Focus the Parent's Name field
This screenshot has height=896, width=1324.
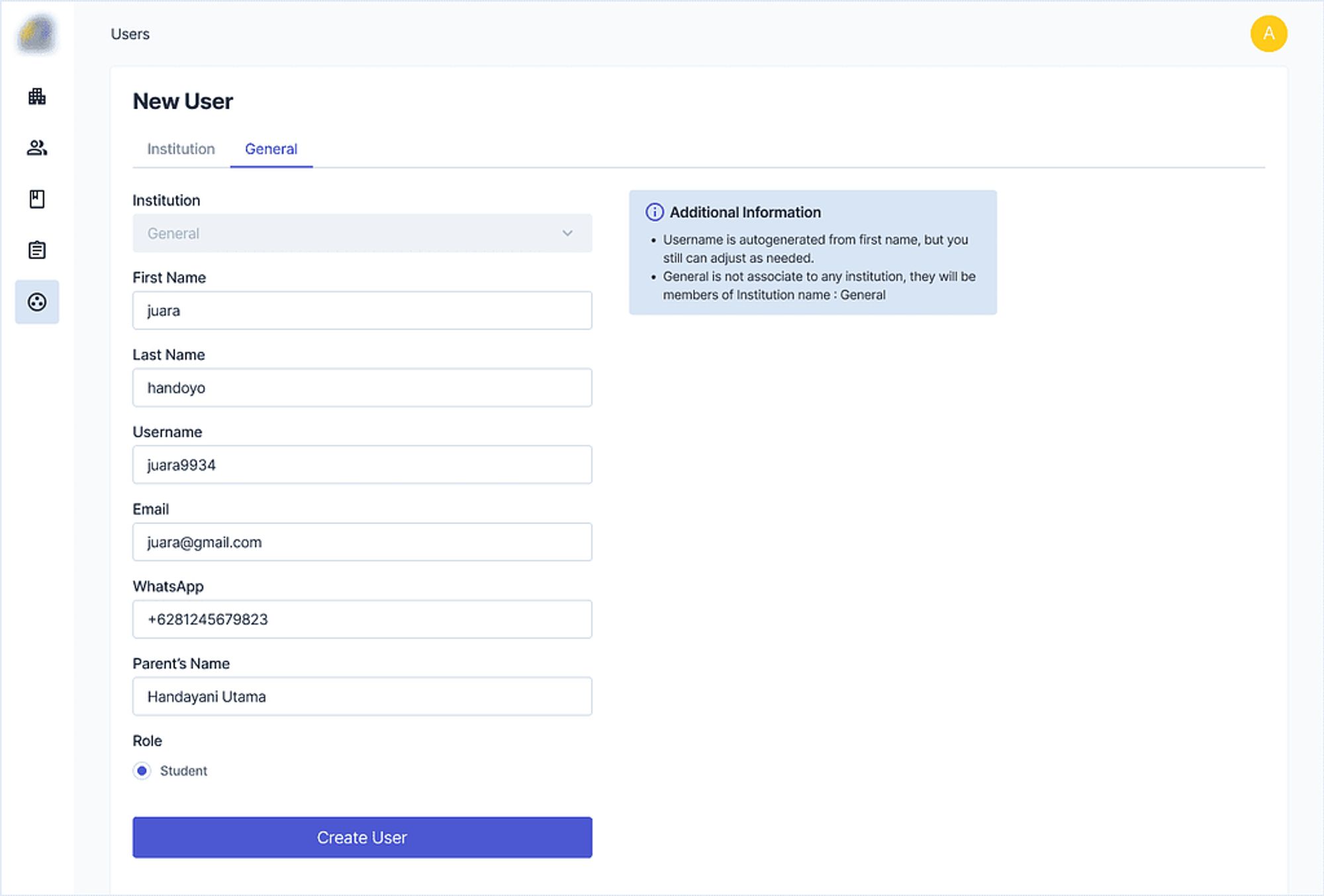point(362,696)
